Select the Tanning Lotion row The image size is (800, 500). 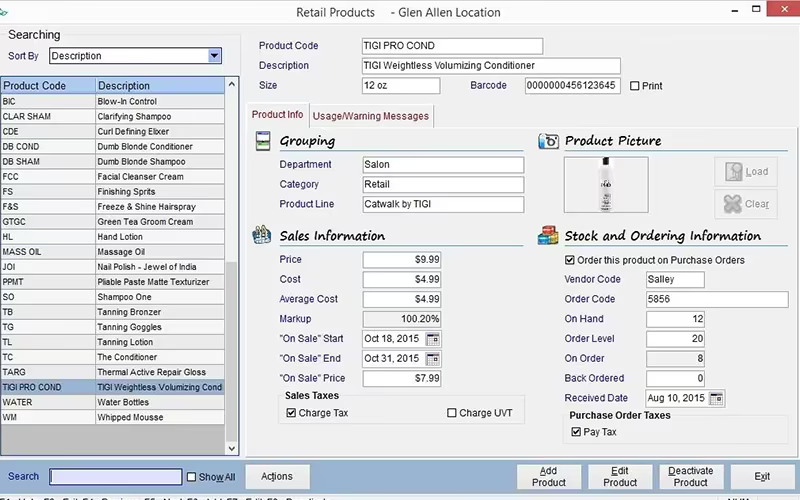pos(112,342)
